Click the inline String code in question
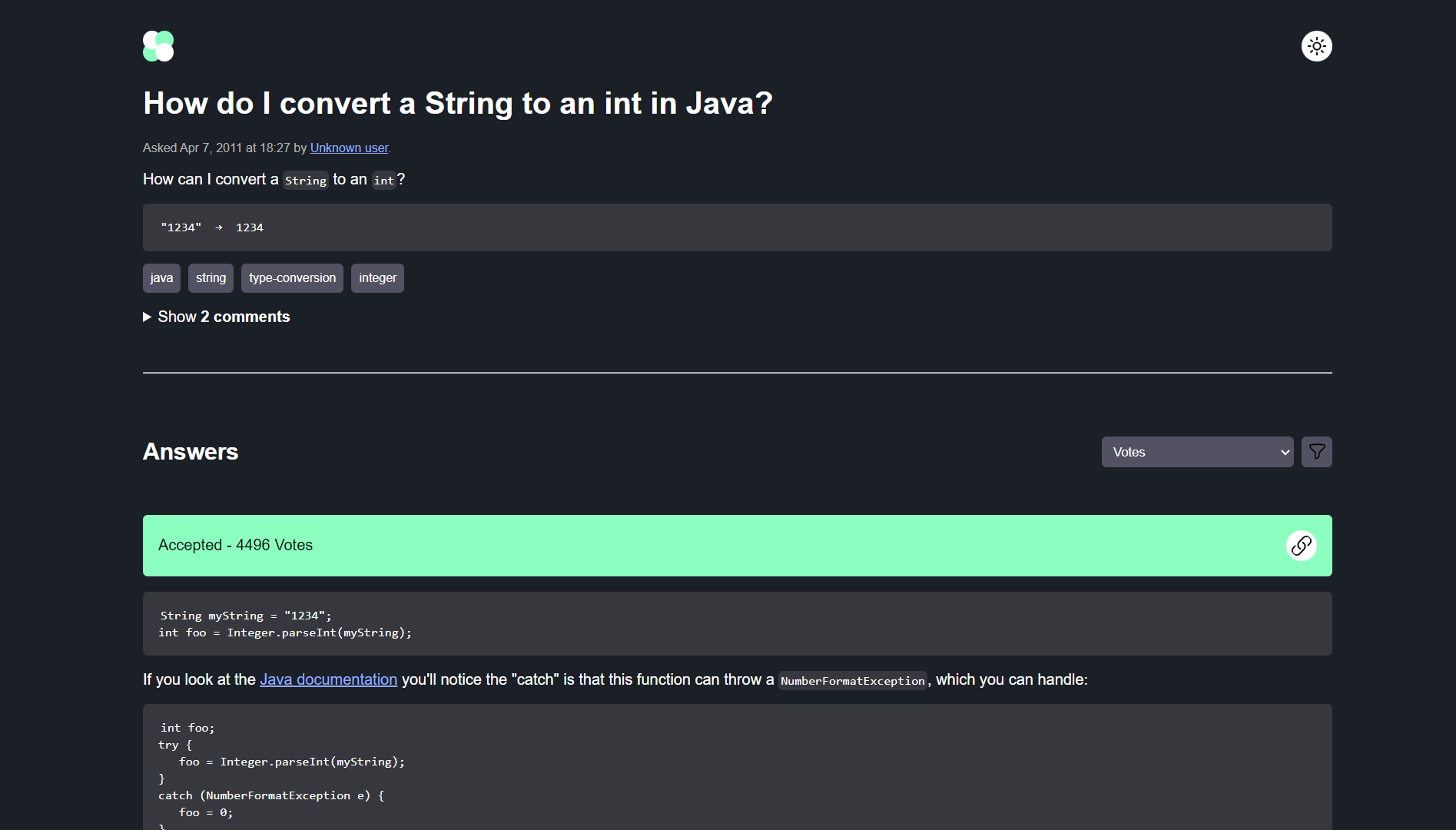 point(305,181)
